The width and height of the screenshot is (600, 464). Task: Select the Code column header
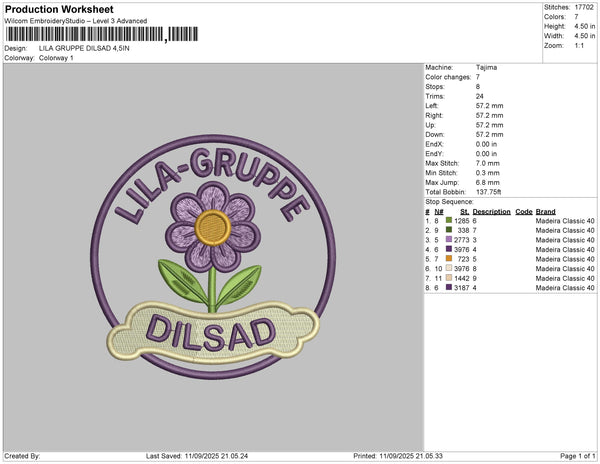pos(523,211)
